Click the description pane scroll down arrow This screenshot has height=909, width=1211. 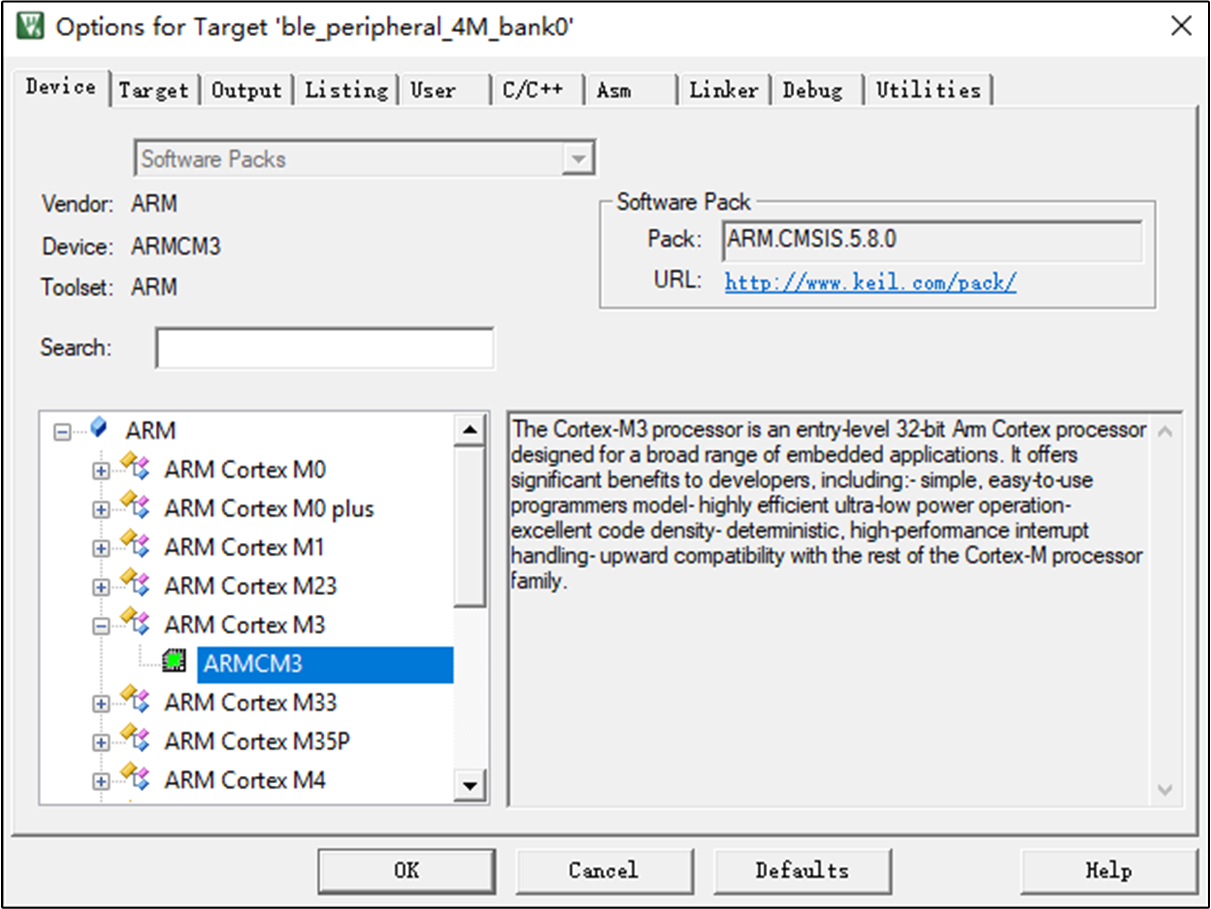point(1164,789)
